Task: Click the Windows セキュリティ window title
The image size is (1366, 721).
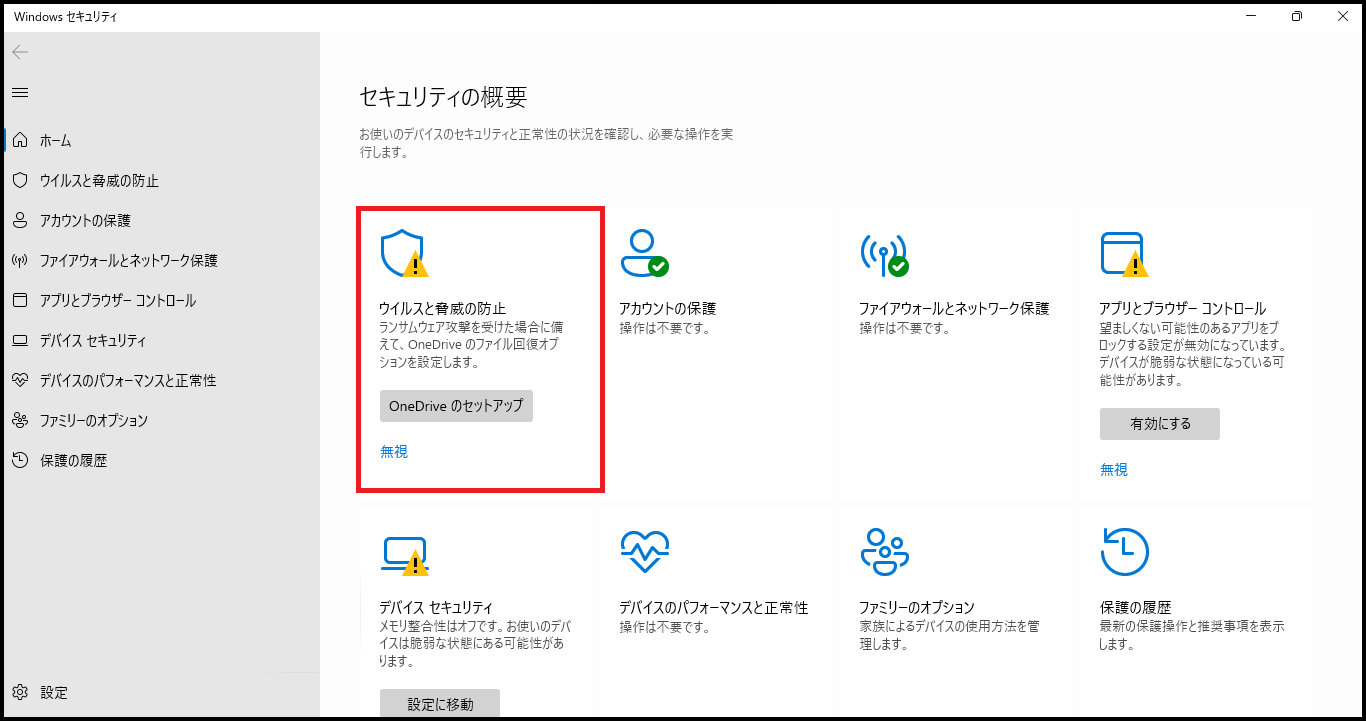Action: 64,17
